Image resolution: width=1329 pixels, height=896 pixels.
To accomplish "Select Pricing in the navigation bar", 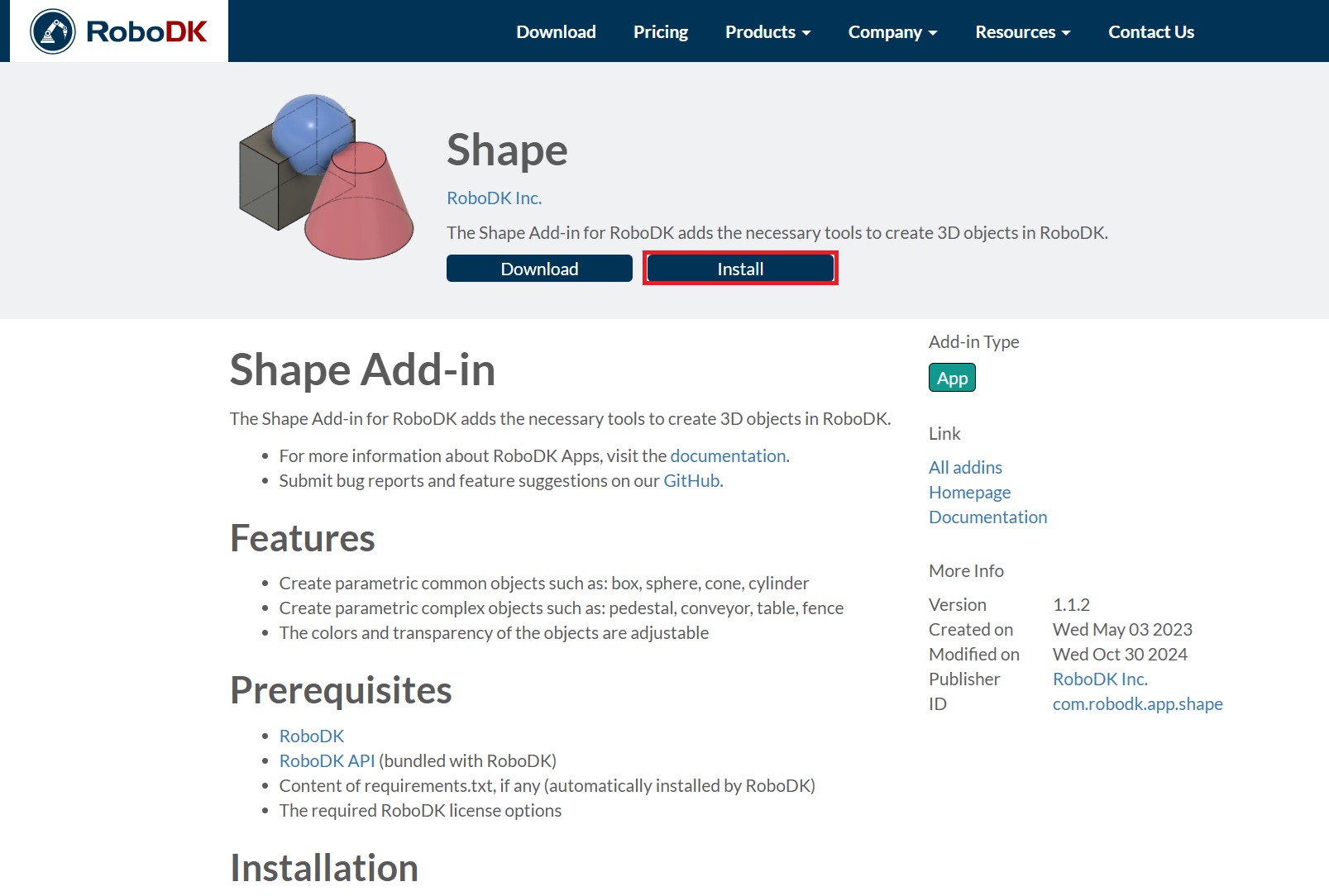I will [x=660, y=31].
